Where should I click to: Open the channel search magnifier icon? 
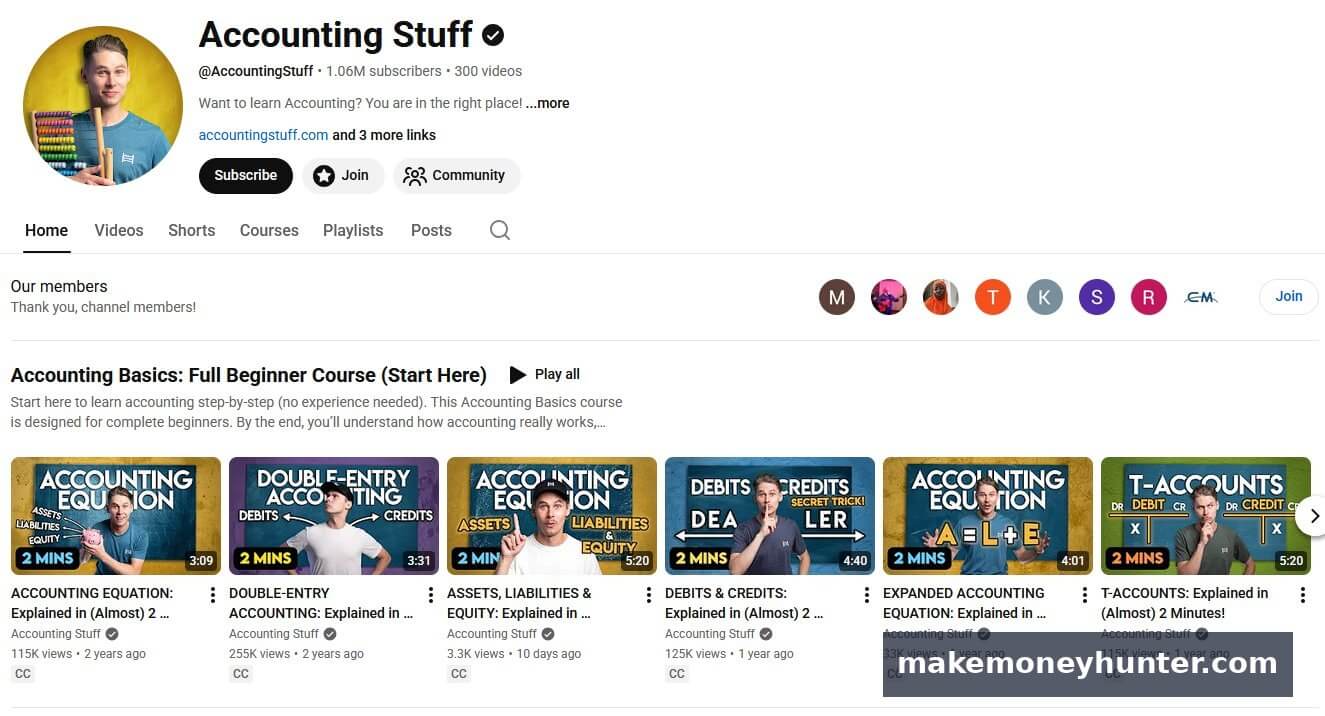click(500, 230)
